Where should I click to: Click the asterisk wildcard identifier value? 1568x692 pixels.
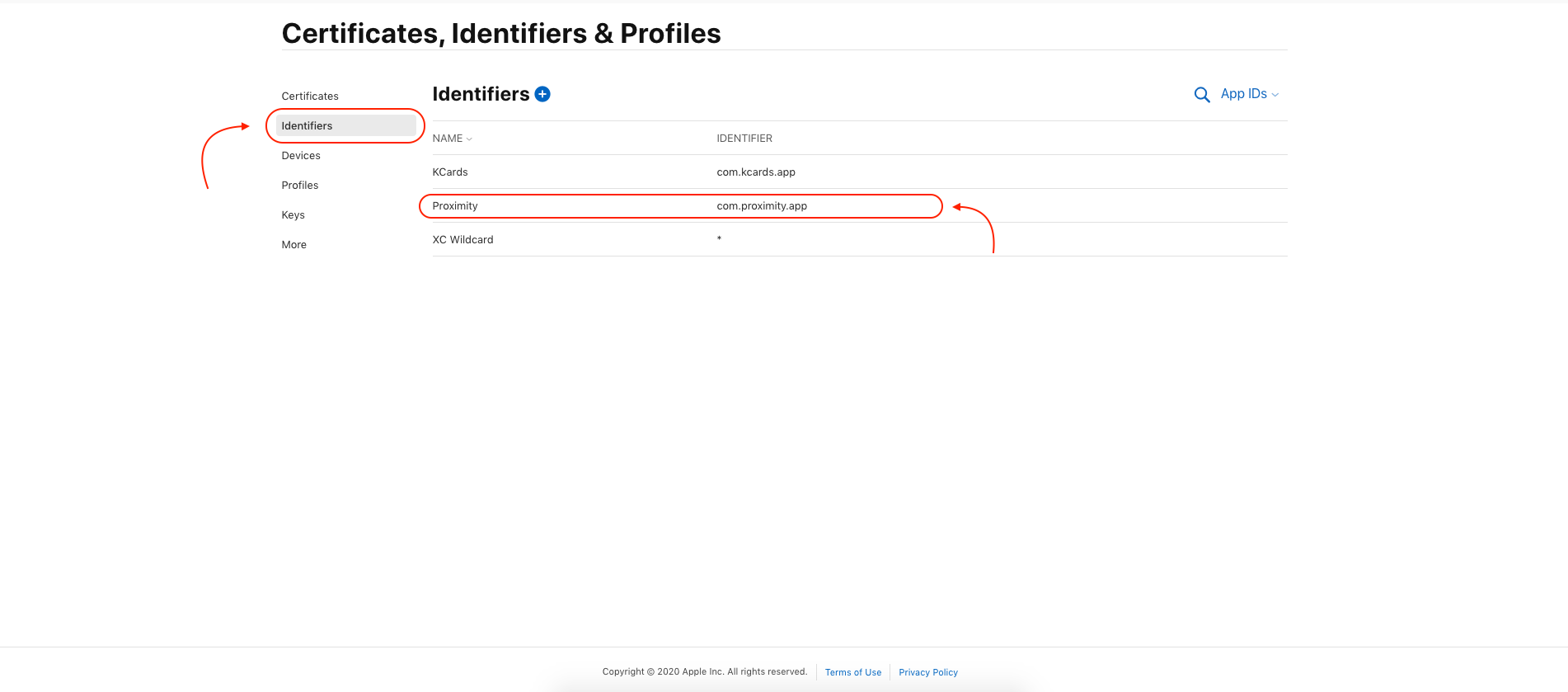(x=719, y=239)
